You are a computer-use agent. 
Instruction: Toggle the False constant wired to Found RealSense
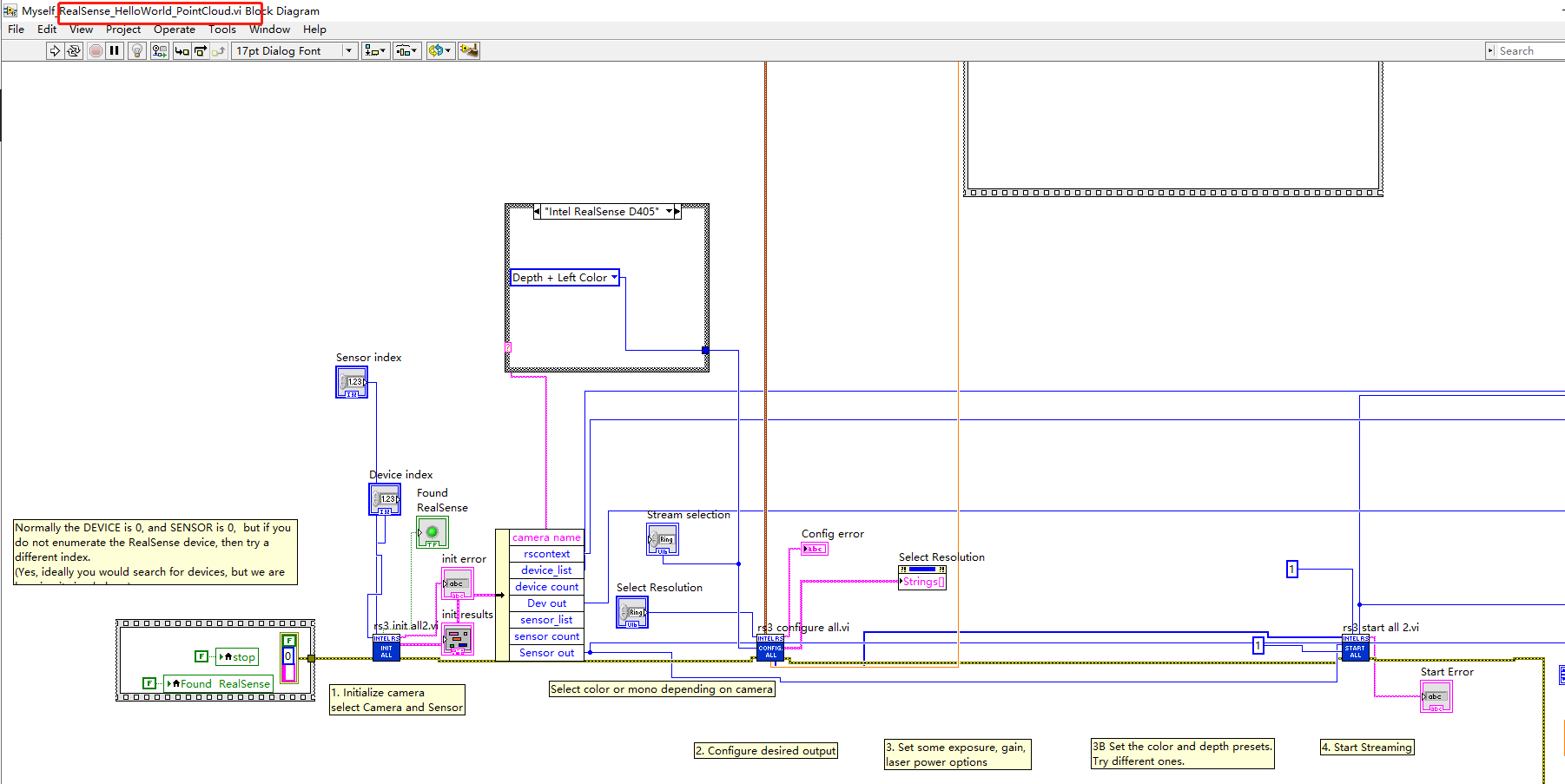[149, 683]
